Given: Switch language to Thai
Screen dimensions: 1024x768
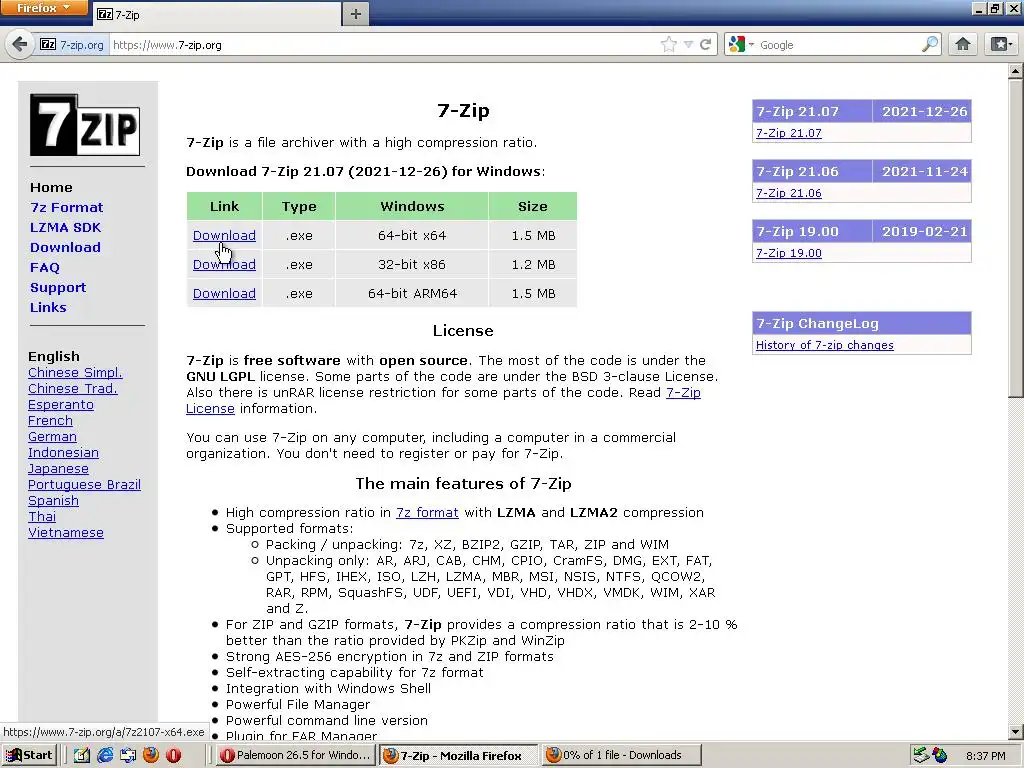Looking at the screenshot, I should (42, 517).
